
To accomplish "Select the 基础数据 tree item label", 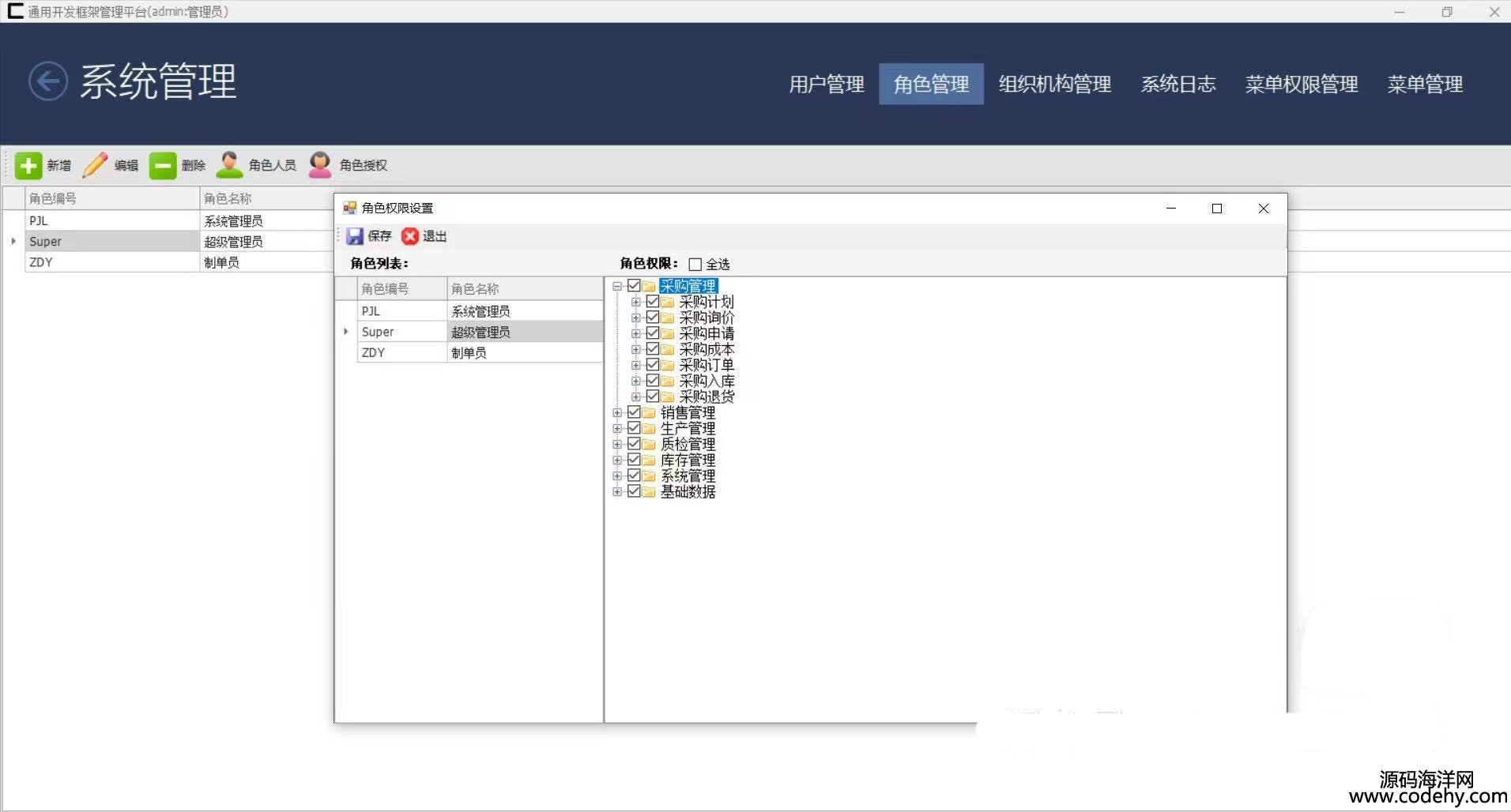I will click(x=688, y=492).
